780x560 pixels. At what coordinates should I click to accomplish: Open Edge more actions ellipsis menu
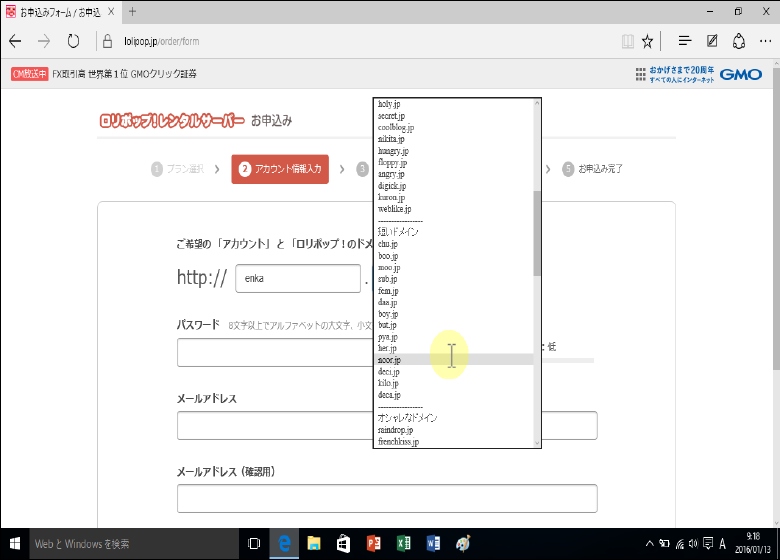766,41
